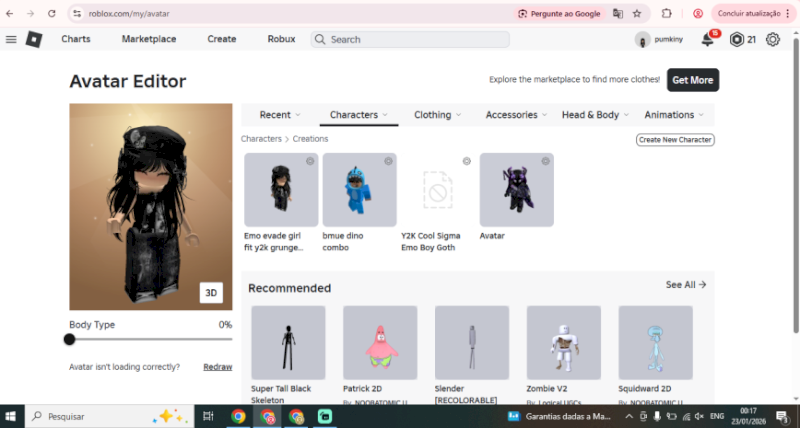Open Super Tall Black Skeleton item
Screen dimensions: 800x428
(288, 343)
